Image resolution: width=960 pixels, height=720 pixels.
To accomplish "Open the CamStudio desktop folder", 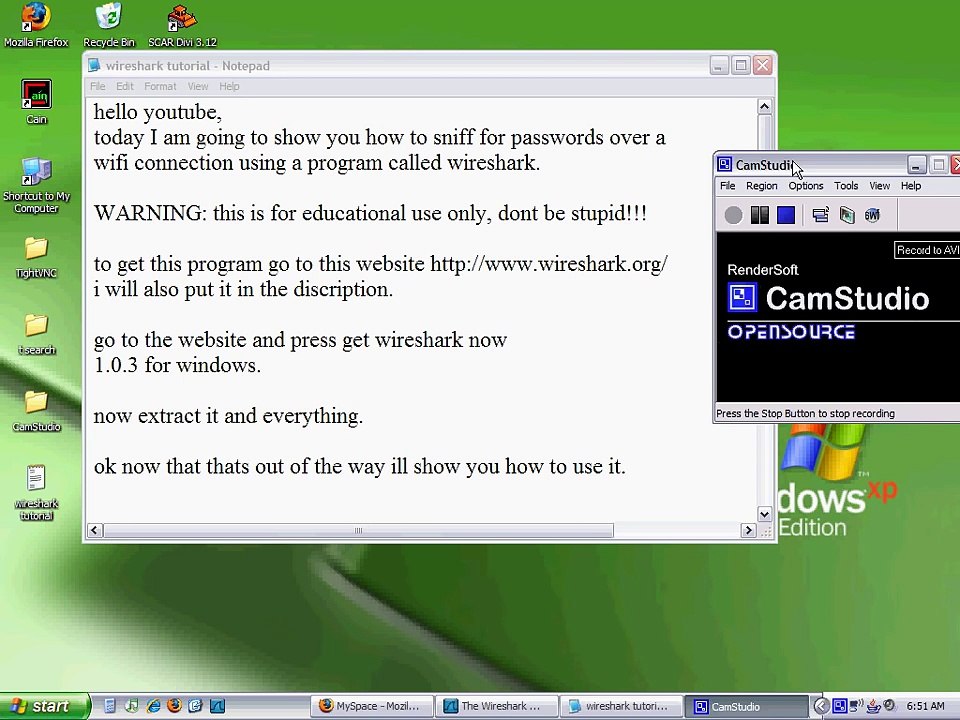I will (36, 411).
